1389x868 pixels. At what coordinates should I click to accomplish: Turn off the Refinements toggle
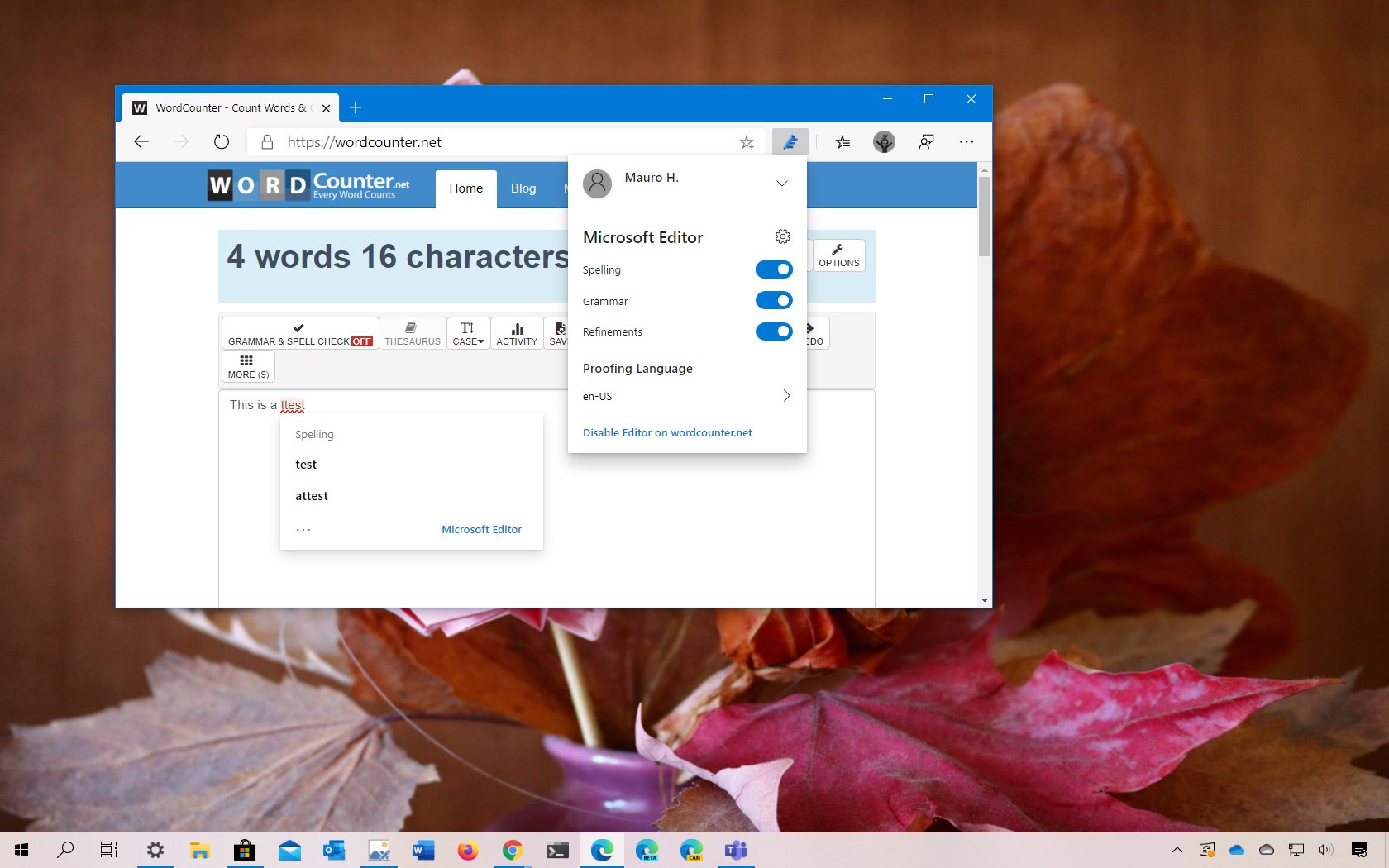point(773,331)
